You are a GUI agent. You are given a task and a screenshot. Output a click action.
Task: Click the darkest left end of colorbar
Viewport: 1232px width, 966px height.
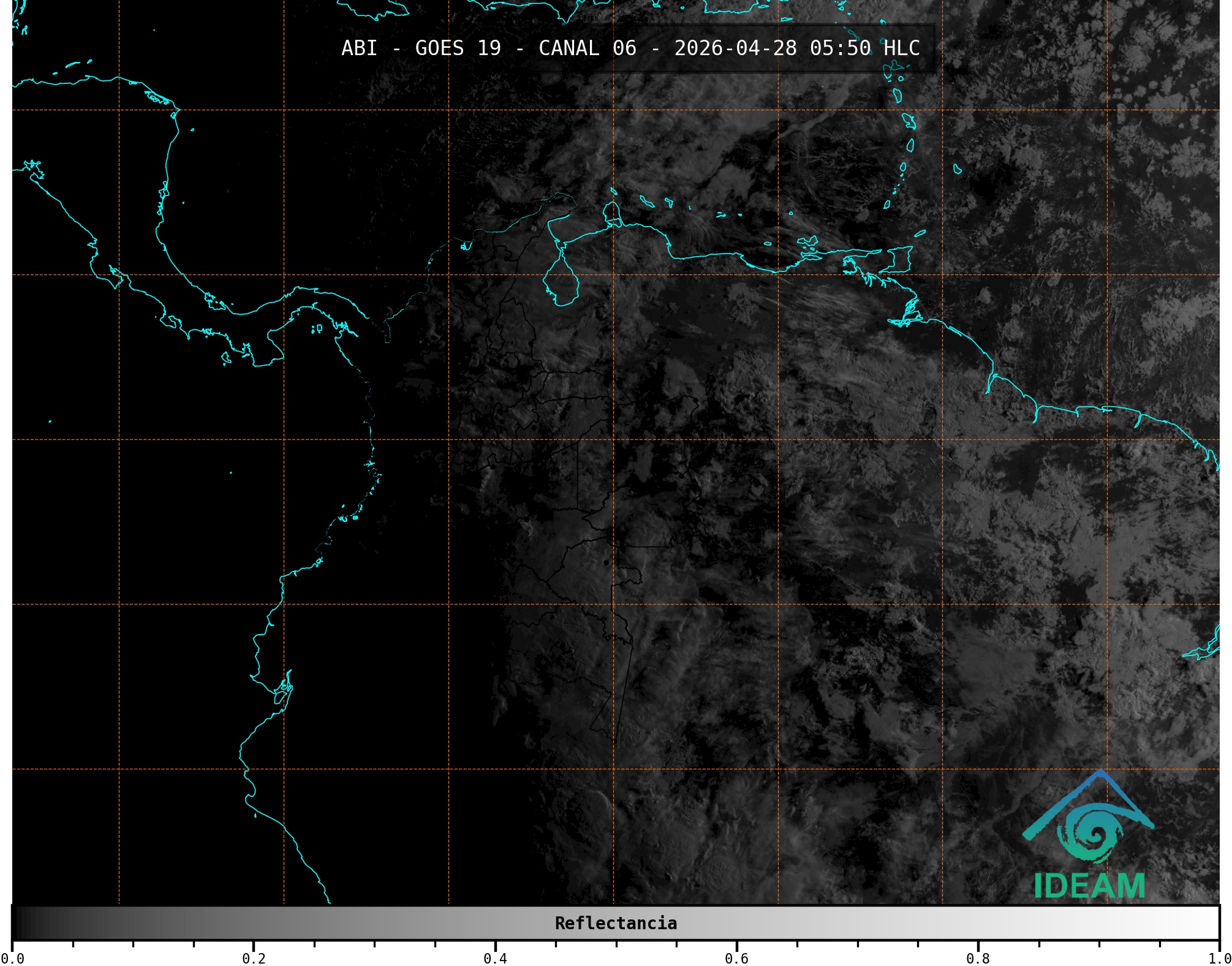click(x=18, y=923)
